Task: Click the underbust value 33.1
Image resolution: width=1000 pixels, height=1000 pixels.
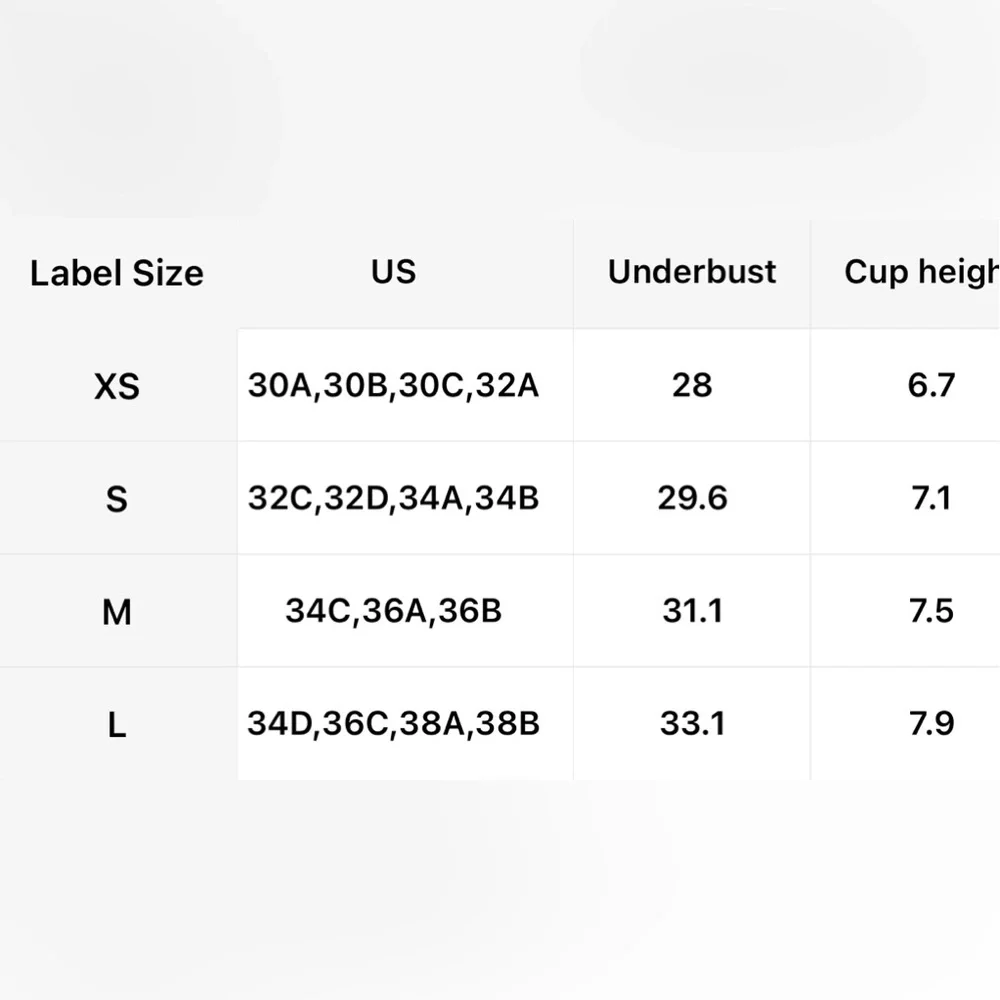Action: [x=692, y=723]
